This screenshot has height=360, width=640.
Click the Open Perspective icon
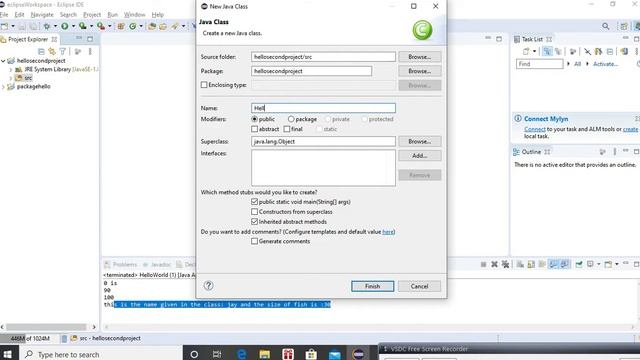pyautogui.click(x=623, y=26)
